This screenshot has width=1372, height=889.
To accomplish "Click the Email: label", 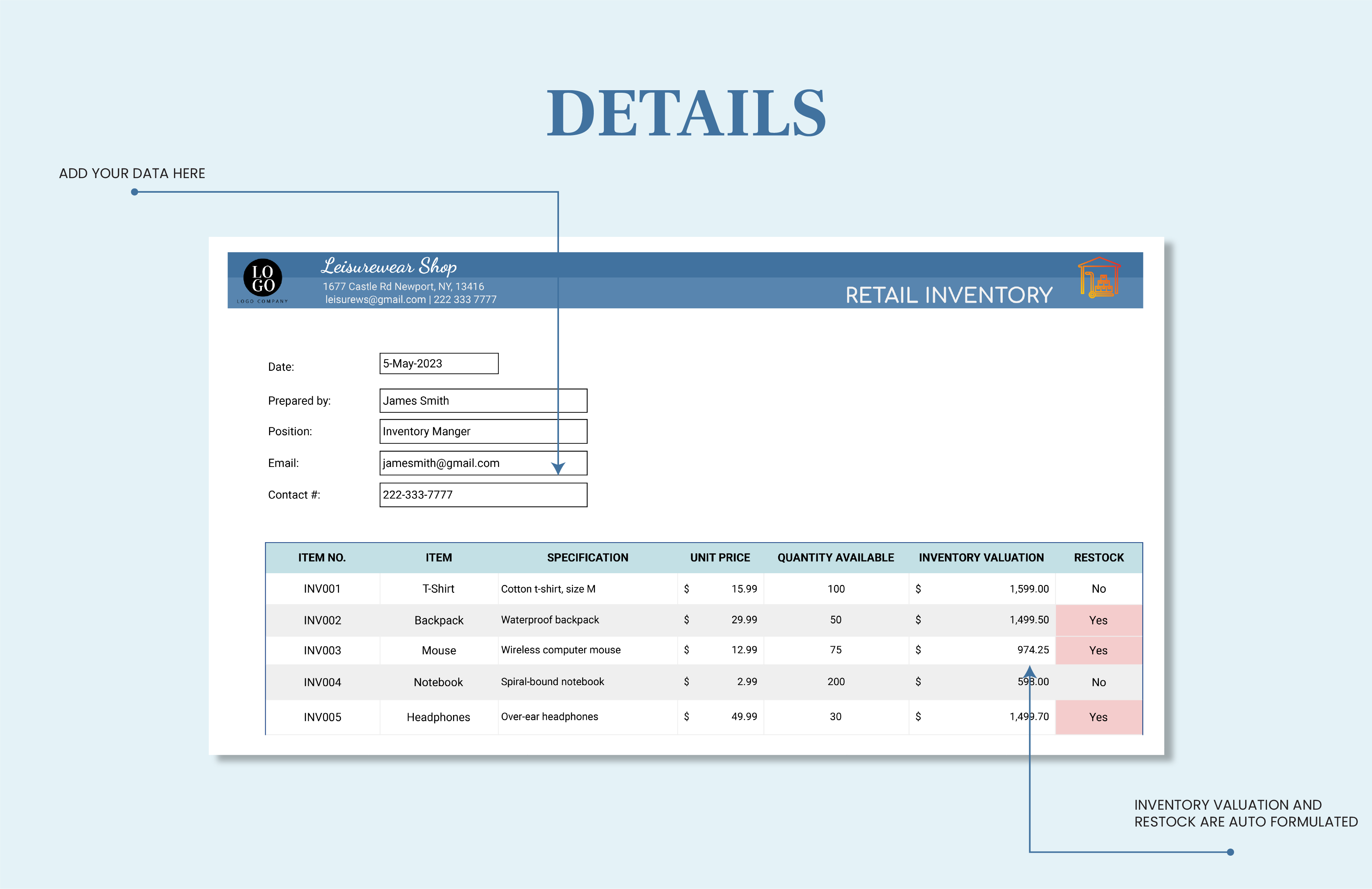I will 283,463.
